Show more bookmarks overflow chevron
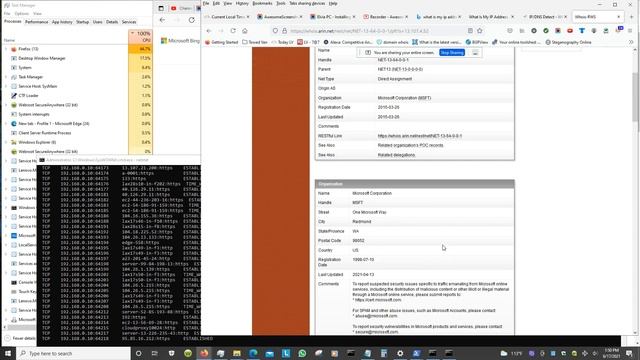This screenshot has height=360, width=640. tap(631, 42)
